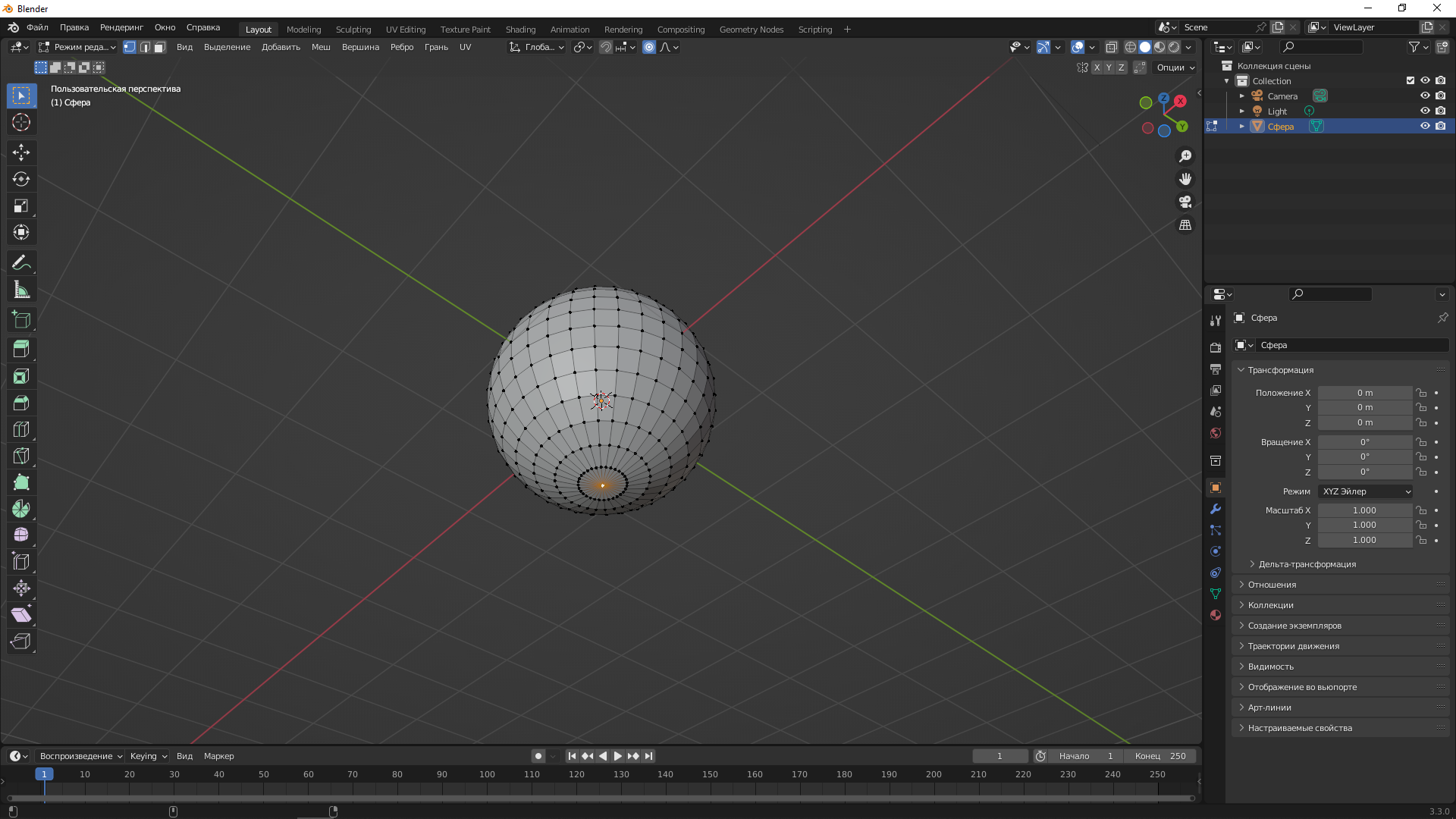
Task: Expand the Отношения panel
Action: [1272, 585]
